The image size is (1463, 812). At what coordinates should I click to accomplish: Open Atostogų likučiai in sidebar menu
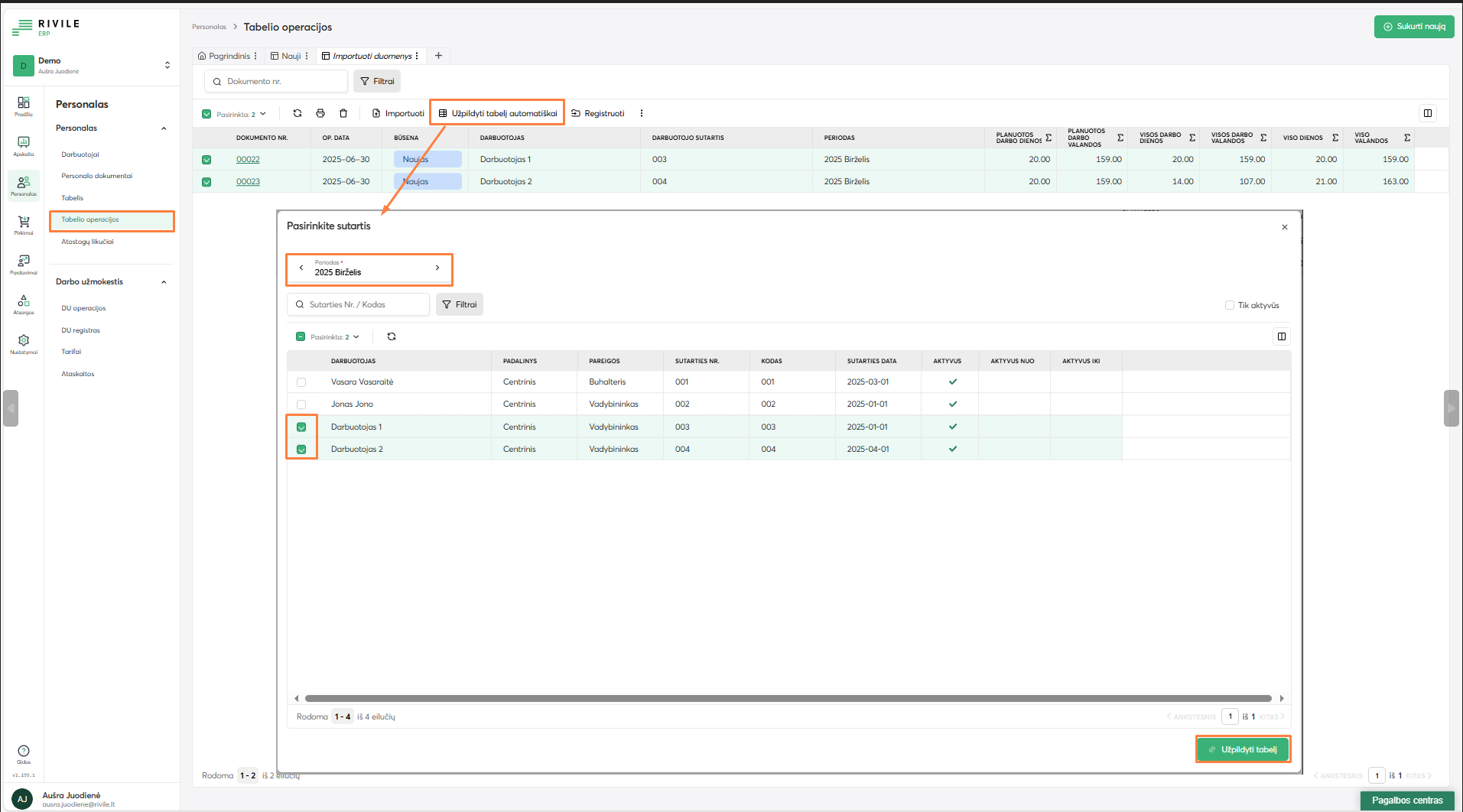[87, 242]
